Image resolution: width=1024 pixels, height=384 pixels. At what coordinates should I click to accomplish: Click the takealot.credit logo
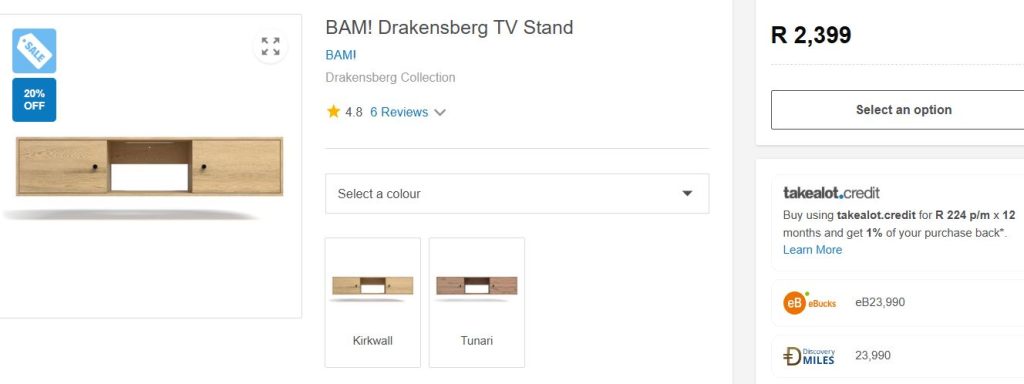pos(831,193)
